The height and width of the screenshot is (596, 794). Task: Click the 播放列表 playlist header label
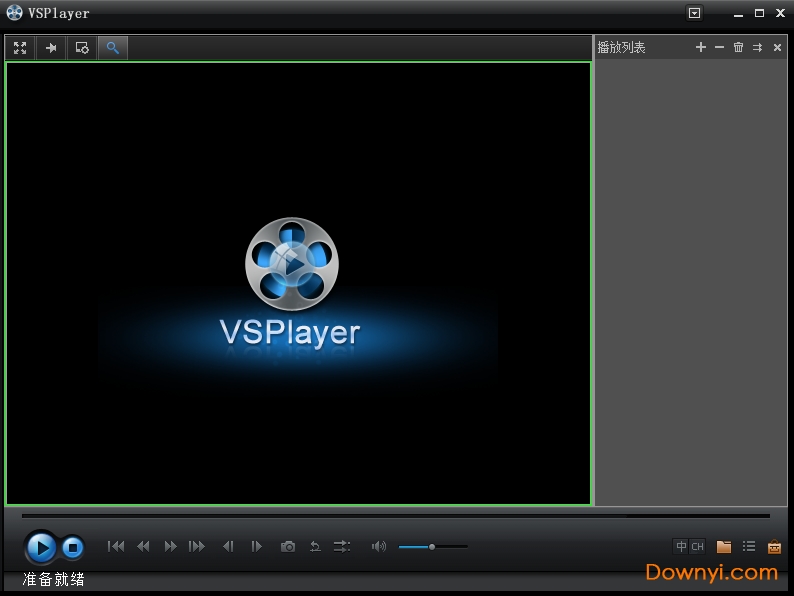[x=621, y=48]
